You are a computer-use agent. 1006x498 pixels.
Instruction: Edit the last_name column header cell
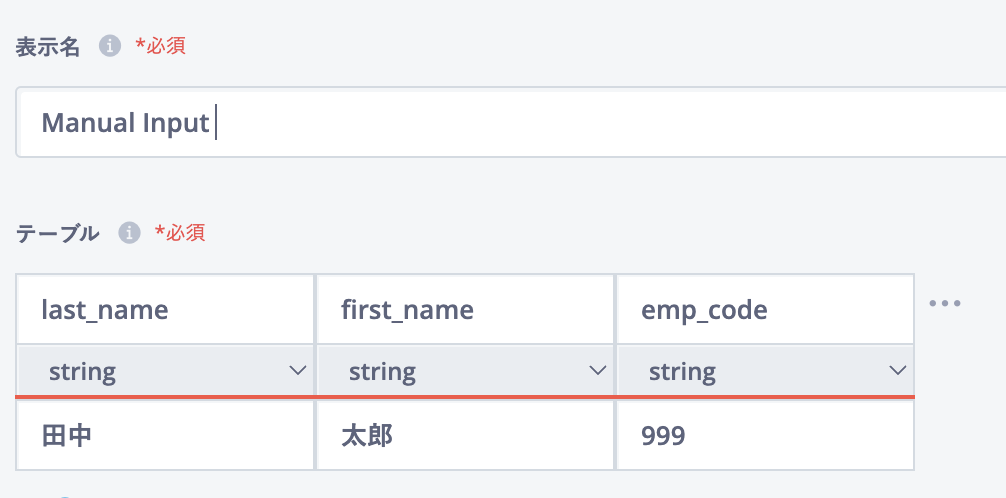point(166,309)
